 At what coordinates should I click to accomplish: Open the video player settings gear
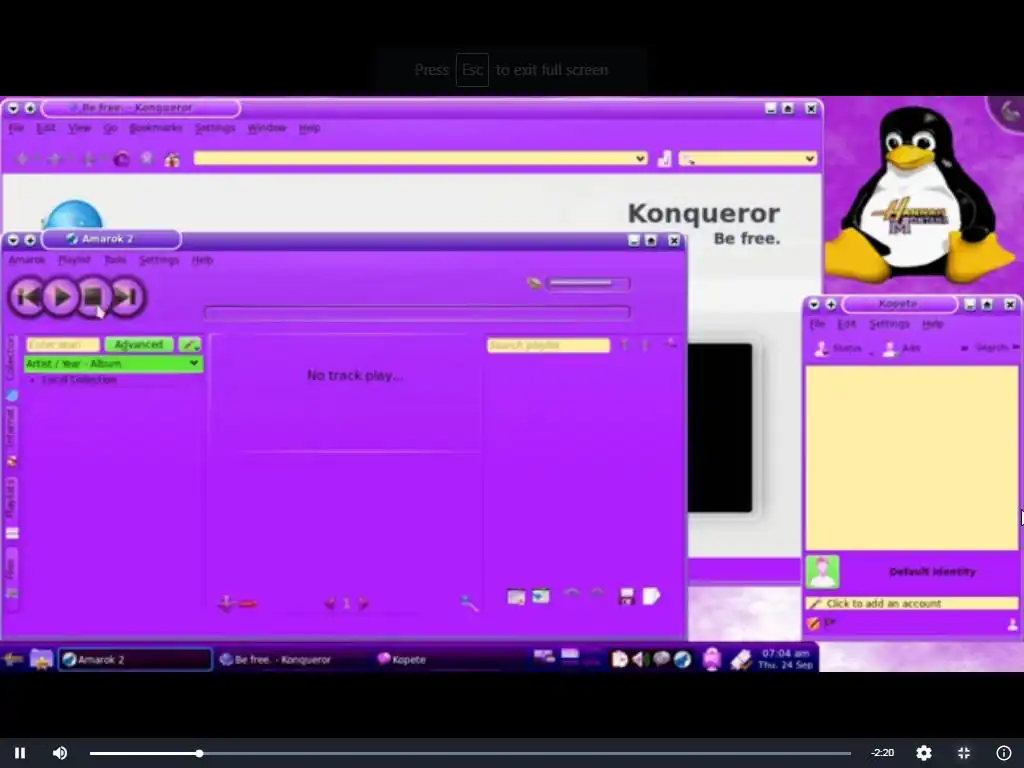923,753
